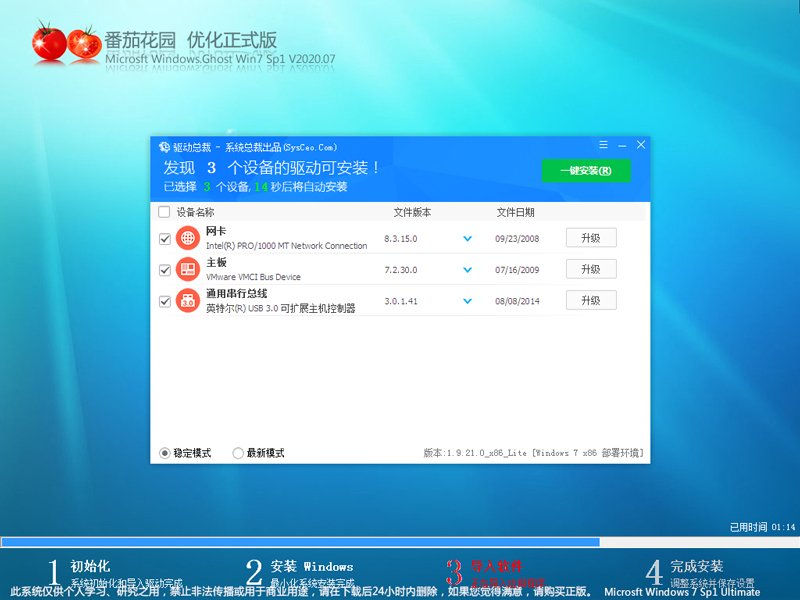The height and width of the screenshot is (600, 800).
Task: Click the green 一键安装 button
Action: tap(586, 170)
